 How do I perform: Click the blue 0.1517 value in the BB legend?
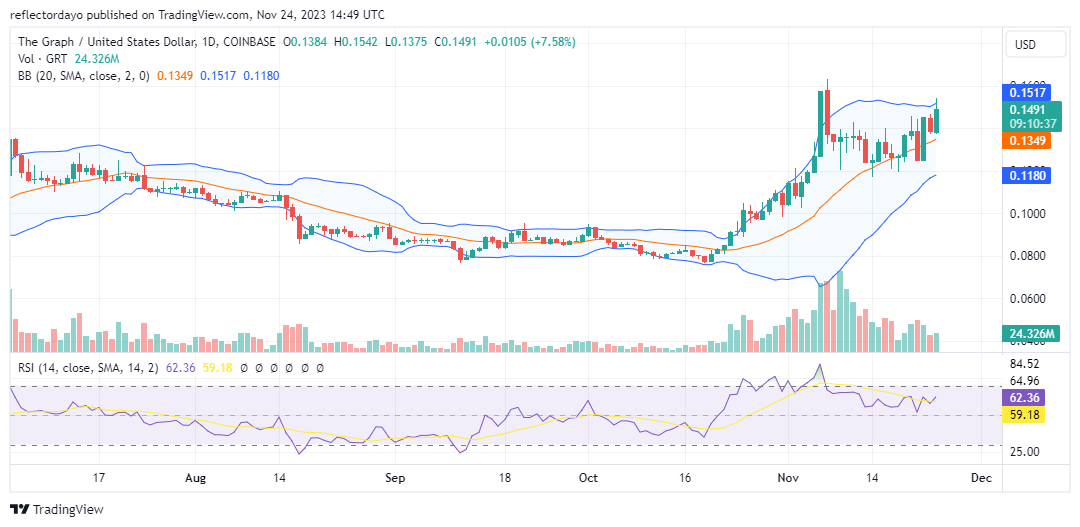218,76
